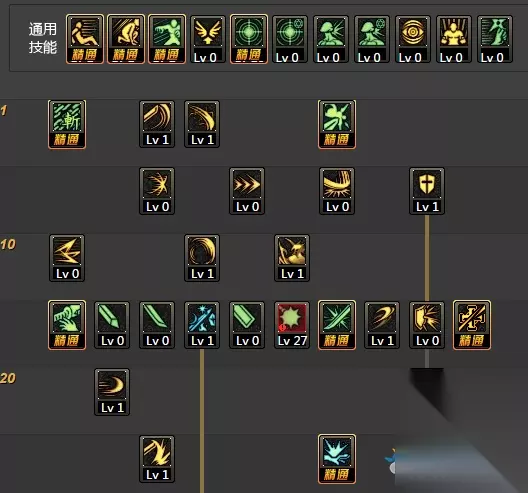Click the sliding figure mastered general skill

click(x=85, y=39)
